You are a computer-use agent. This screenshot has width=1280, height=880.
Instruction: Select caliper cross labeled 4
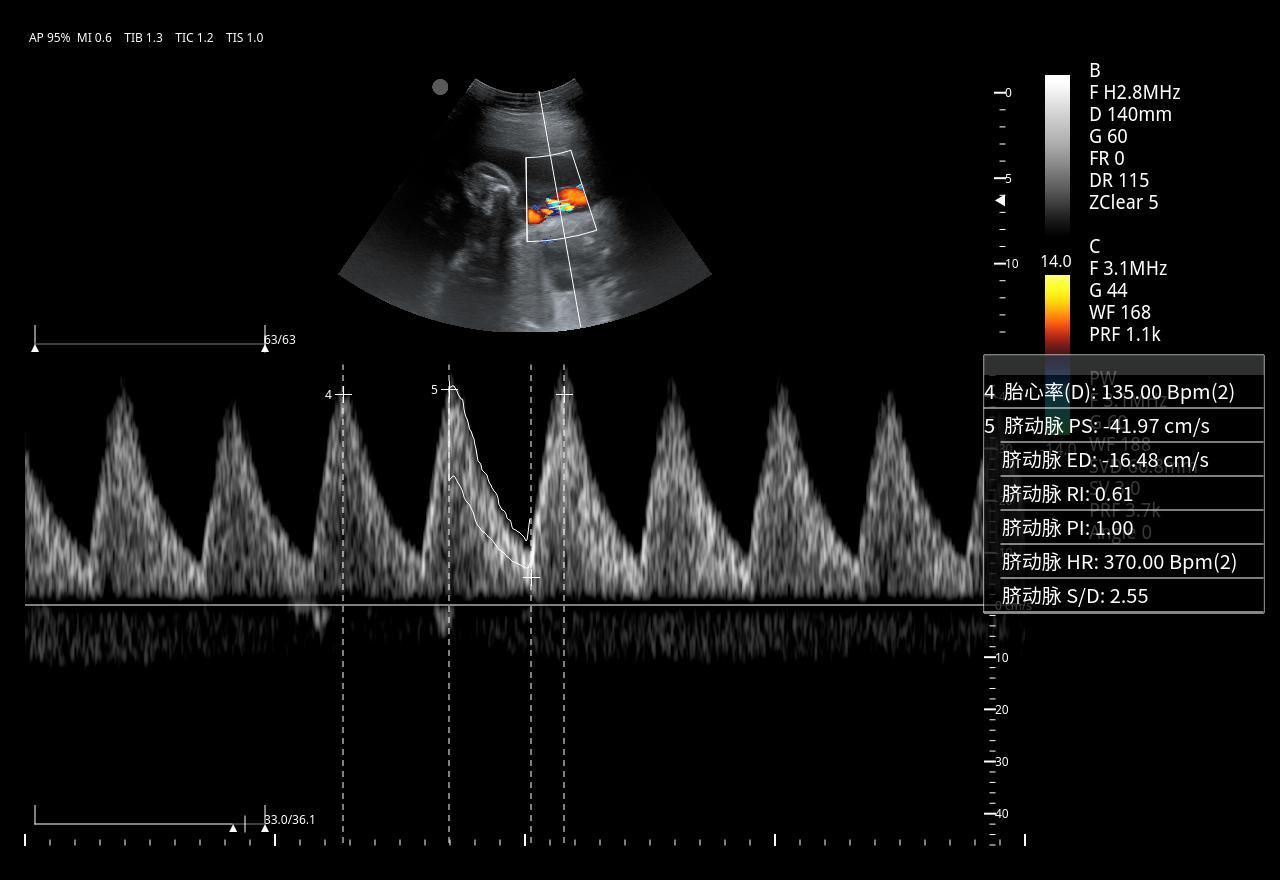click(x=343, y=394)
